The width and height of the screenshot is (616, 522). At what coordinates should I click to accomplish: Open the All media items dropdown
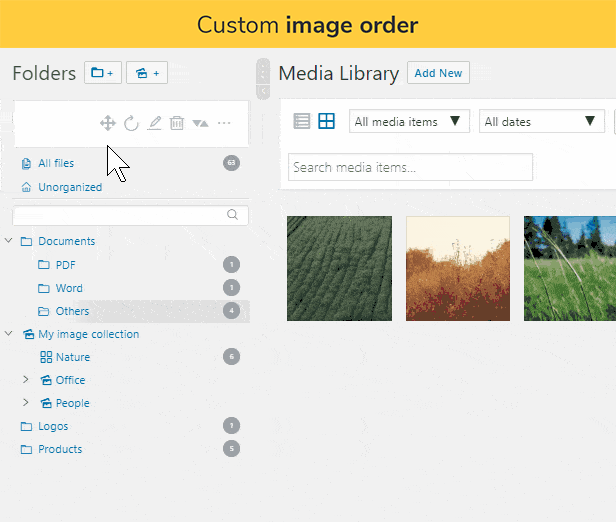410,122
